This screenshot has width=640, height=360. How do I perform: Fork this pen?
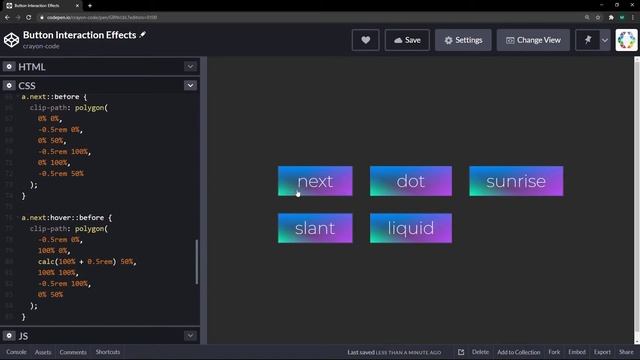point(554,352)
